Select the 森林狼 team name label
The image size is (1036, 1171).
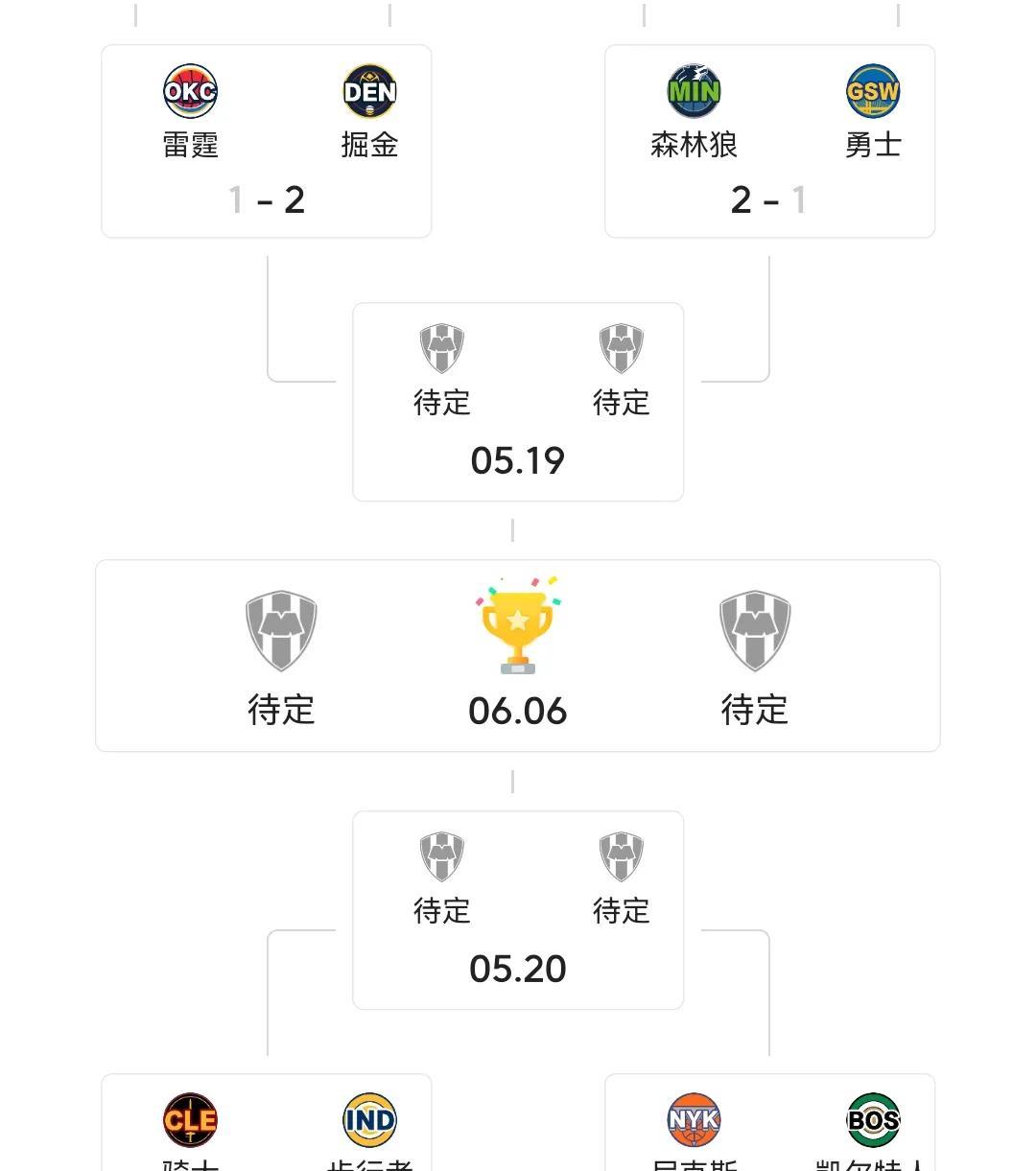[694, 145]
